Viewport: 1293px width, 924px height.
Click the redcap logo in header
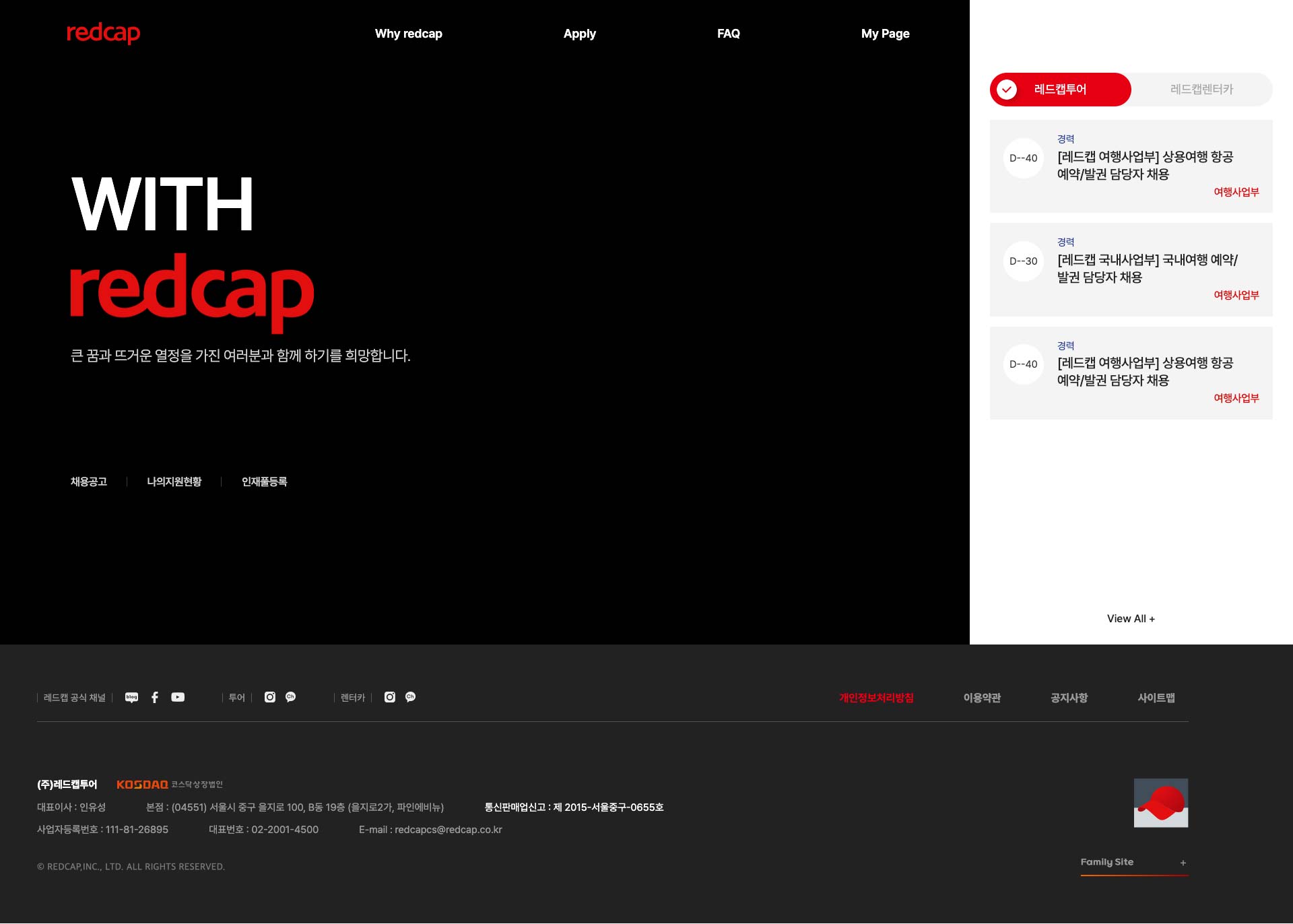(103, 33)
